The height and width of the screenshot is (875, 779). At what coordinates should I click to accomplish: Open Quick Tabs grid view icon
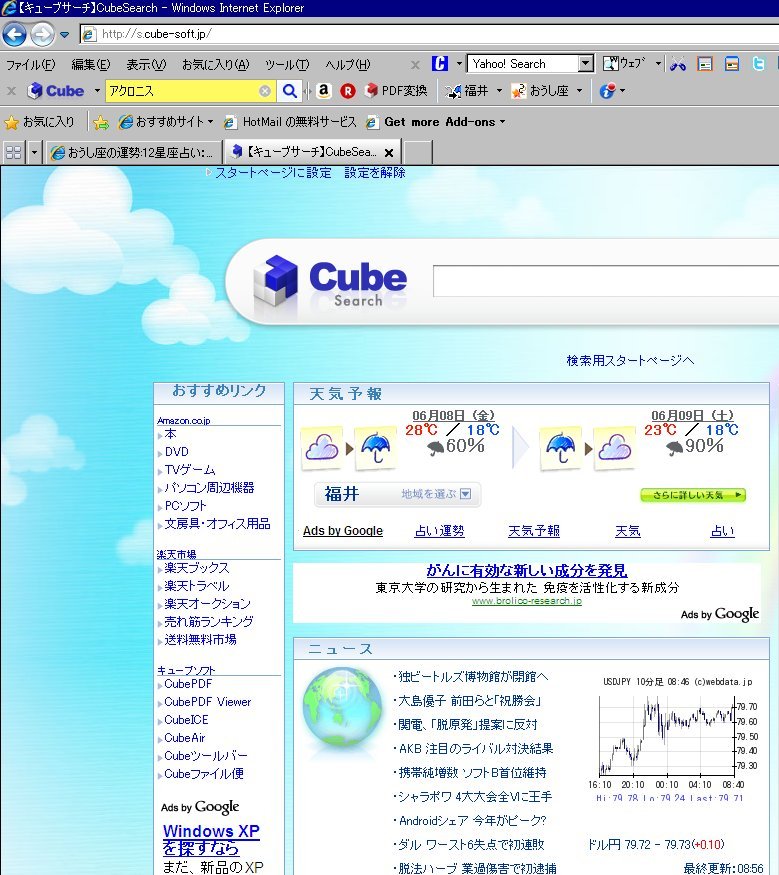pyautogui.click(x=14, y=152)
